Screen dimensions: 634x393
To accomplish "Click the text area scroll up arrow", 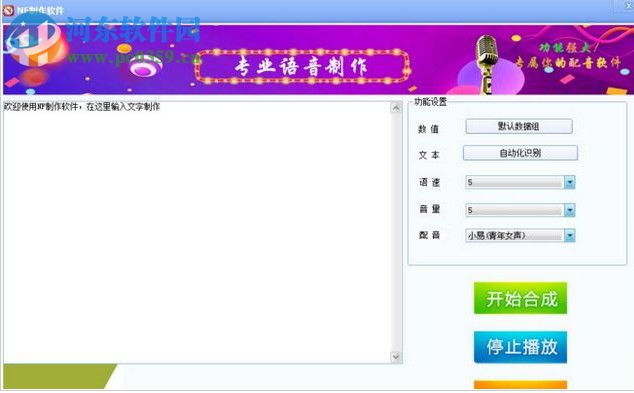I will (x=396, y=108).
